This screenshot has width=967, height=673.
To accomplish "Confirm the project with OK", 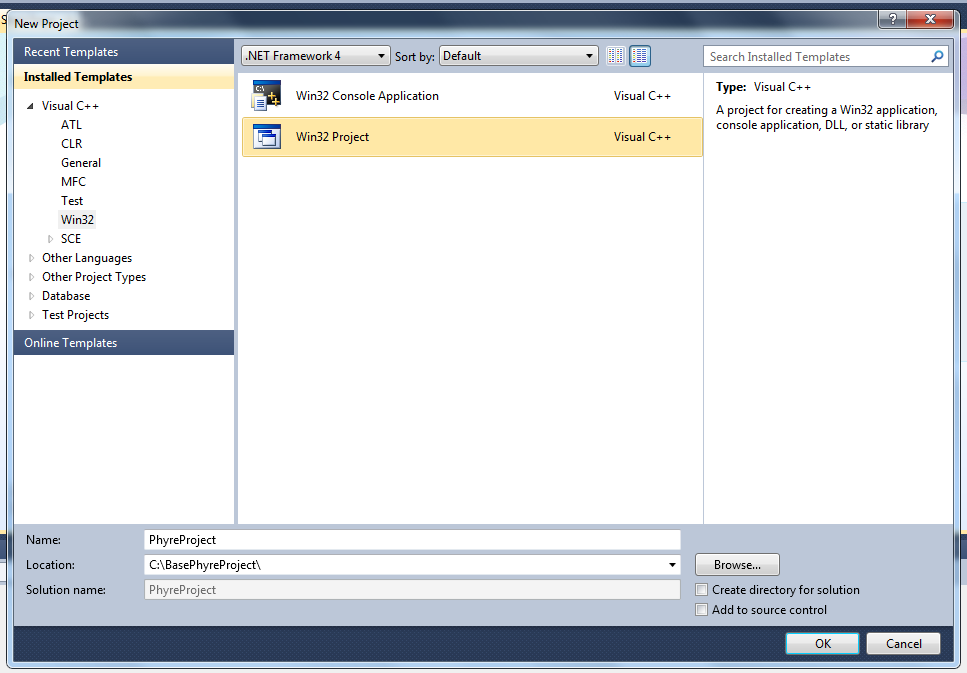I will click(x=822, y=643).
